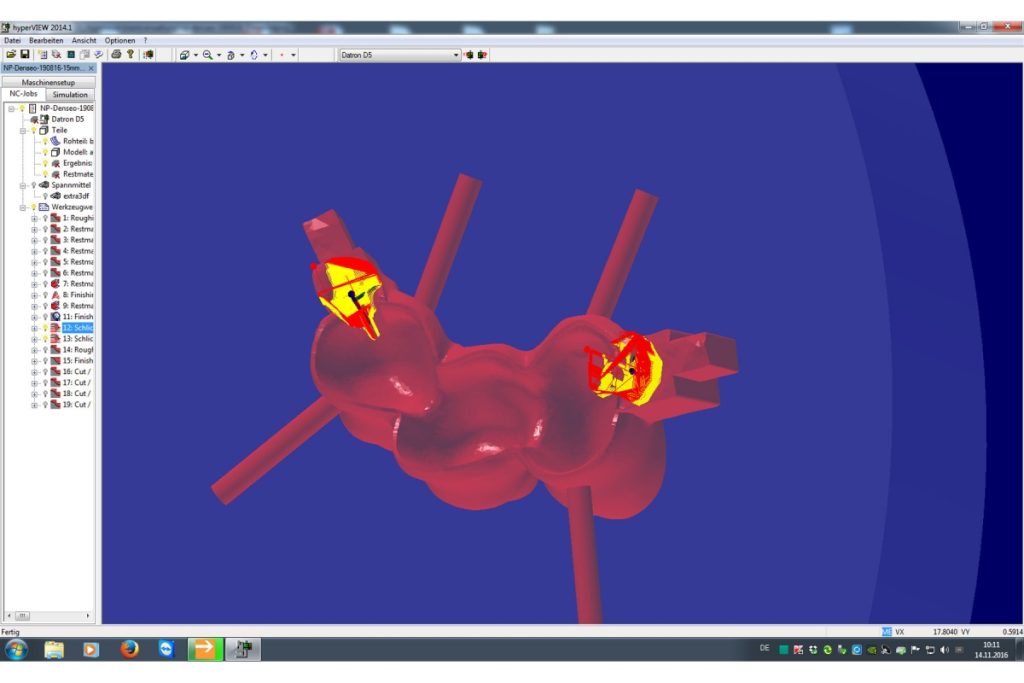Collapse the Werkzeugwege tree node
Screen dimensions: 1024x683
click(x=23, y=207)
